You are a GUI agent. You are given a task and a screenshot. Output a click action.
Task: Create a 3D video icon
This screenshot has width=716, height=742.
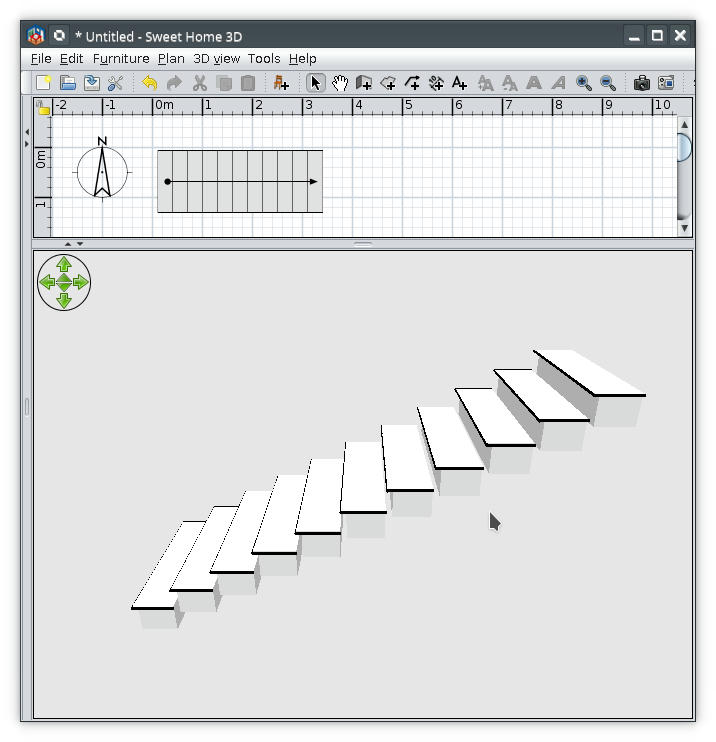tap(666, 83)
